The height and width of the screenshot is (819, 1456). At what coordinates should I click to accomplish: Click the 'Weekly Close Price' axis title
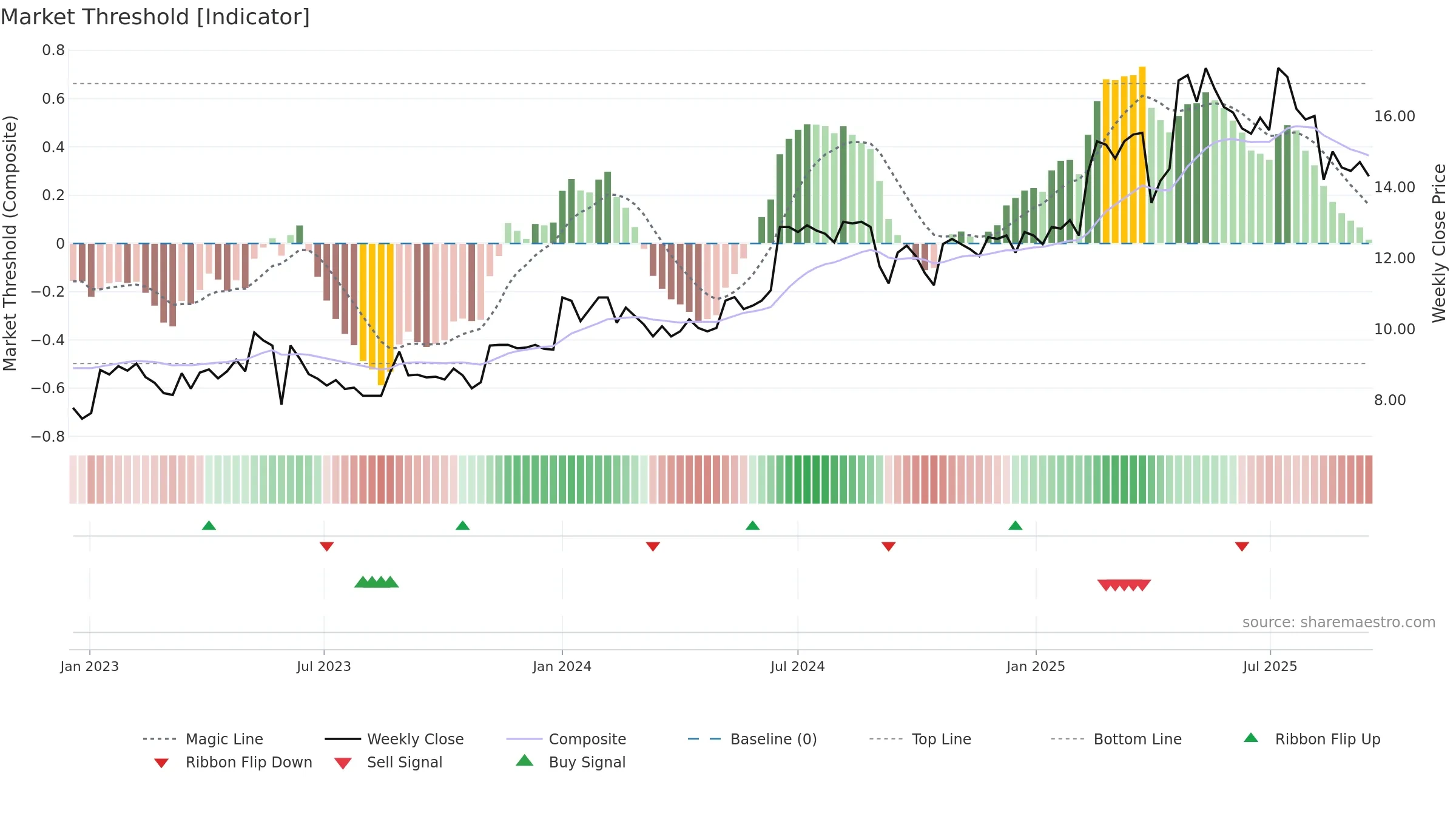pyautogui.click(x=1439, y=243)
